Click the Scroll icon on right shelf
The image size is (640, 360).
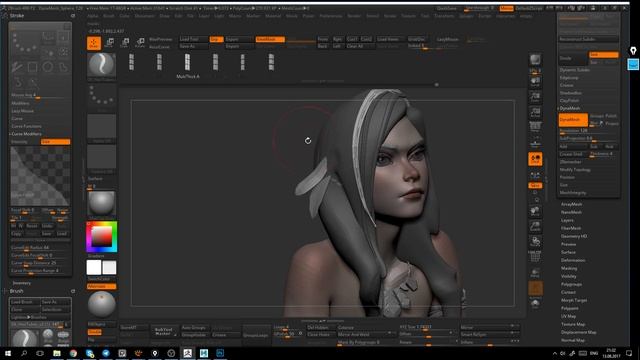point(535,81)
